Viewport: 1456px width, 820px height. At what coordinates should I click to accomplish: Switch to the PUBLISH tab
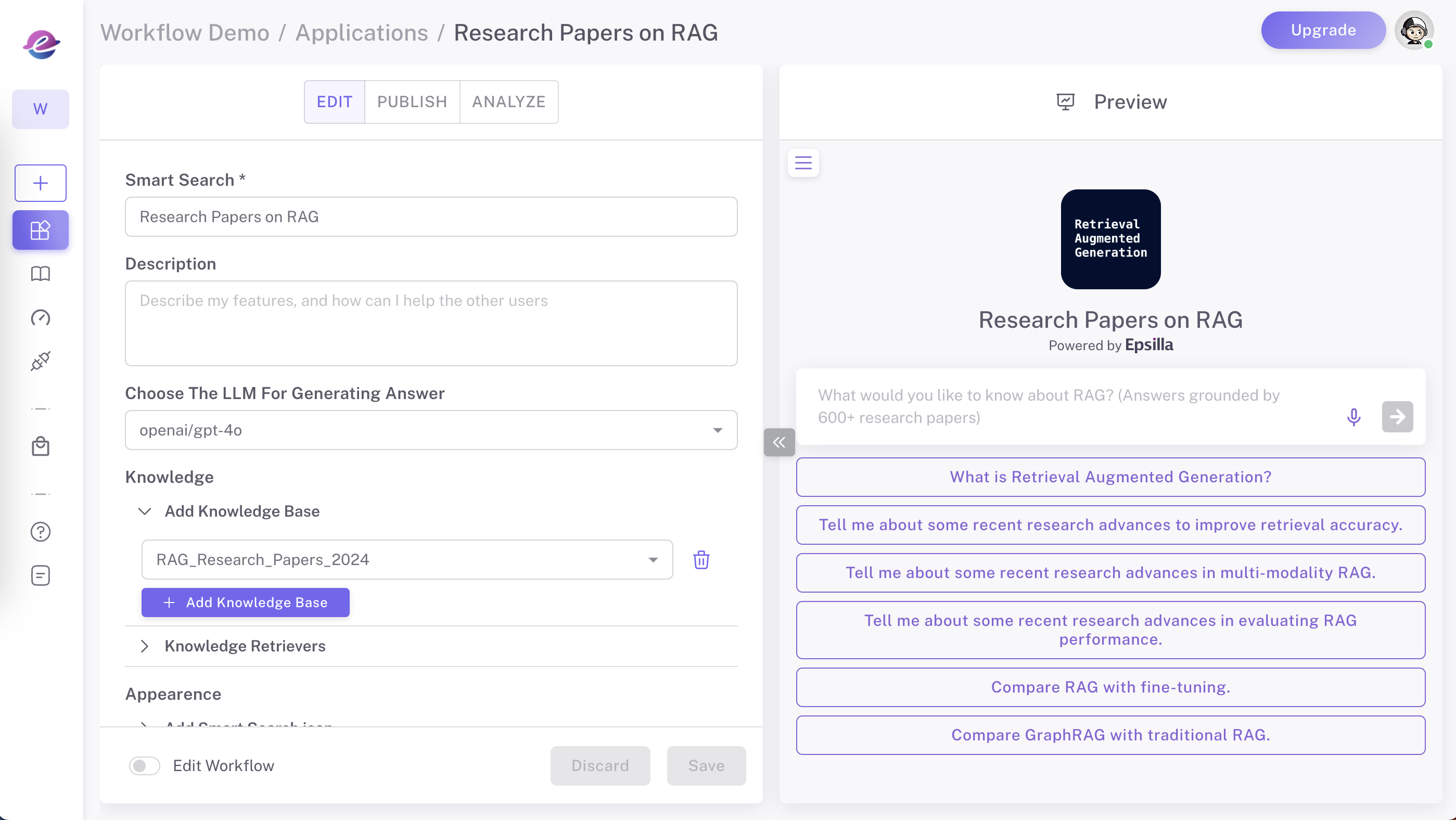pyautogui.click(x=412, y=102)
